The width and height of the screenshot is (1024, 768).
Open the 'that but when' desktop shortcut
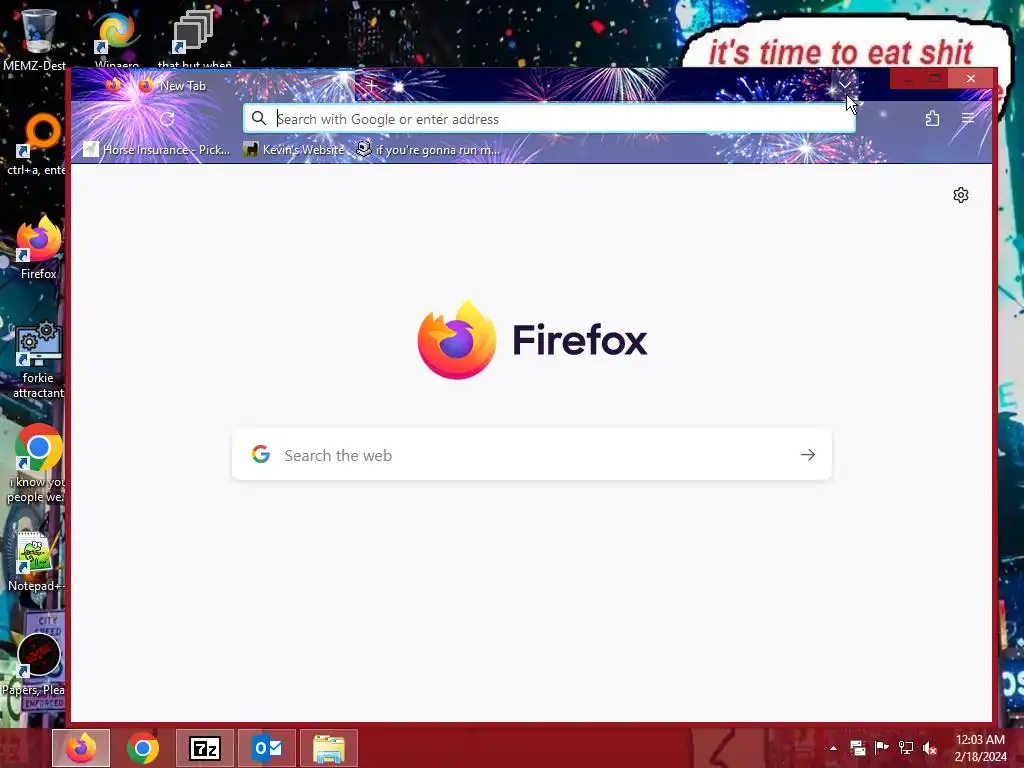(194, 39)
